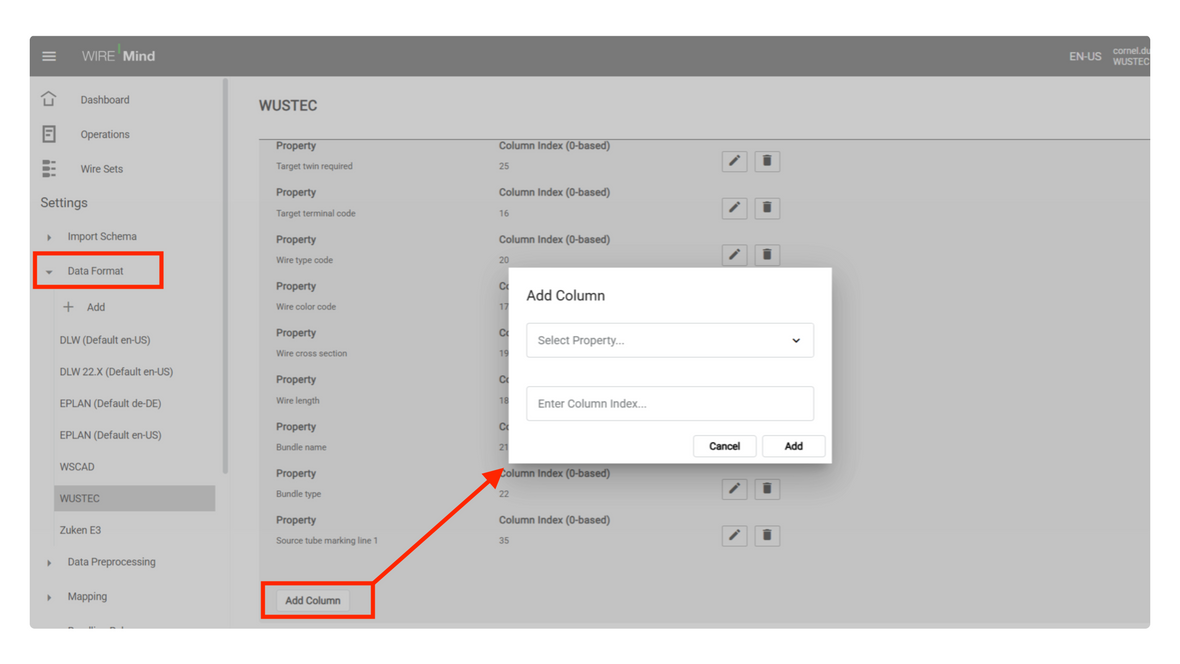
Task: Expand the Data Preprocessing section
Action: 49,562
